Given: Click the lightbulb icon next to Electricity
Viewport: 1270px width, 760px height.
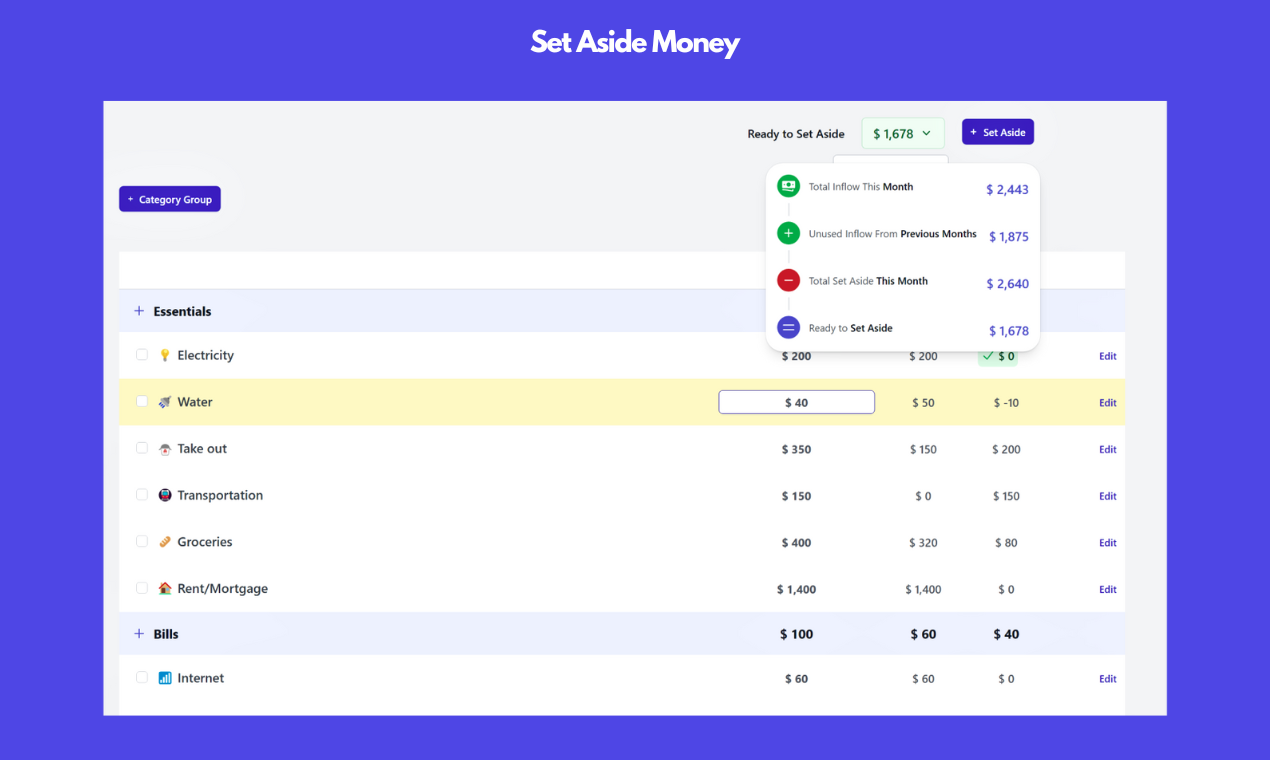Looking at the screenshot, I should (165, 355).
